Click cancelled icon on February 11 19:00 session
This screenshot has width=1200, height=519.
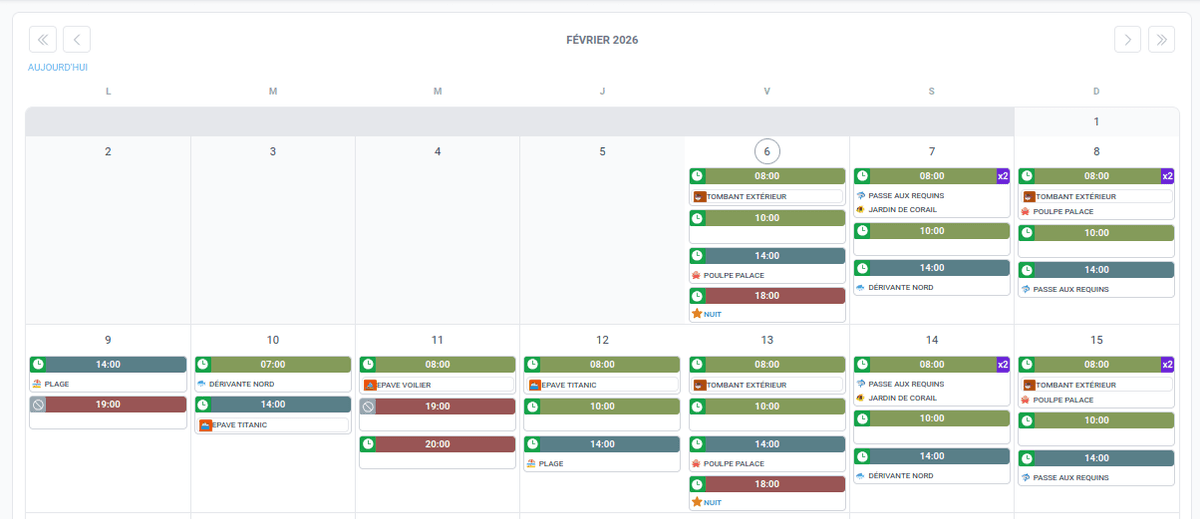368,406
